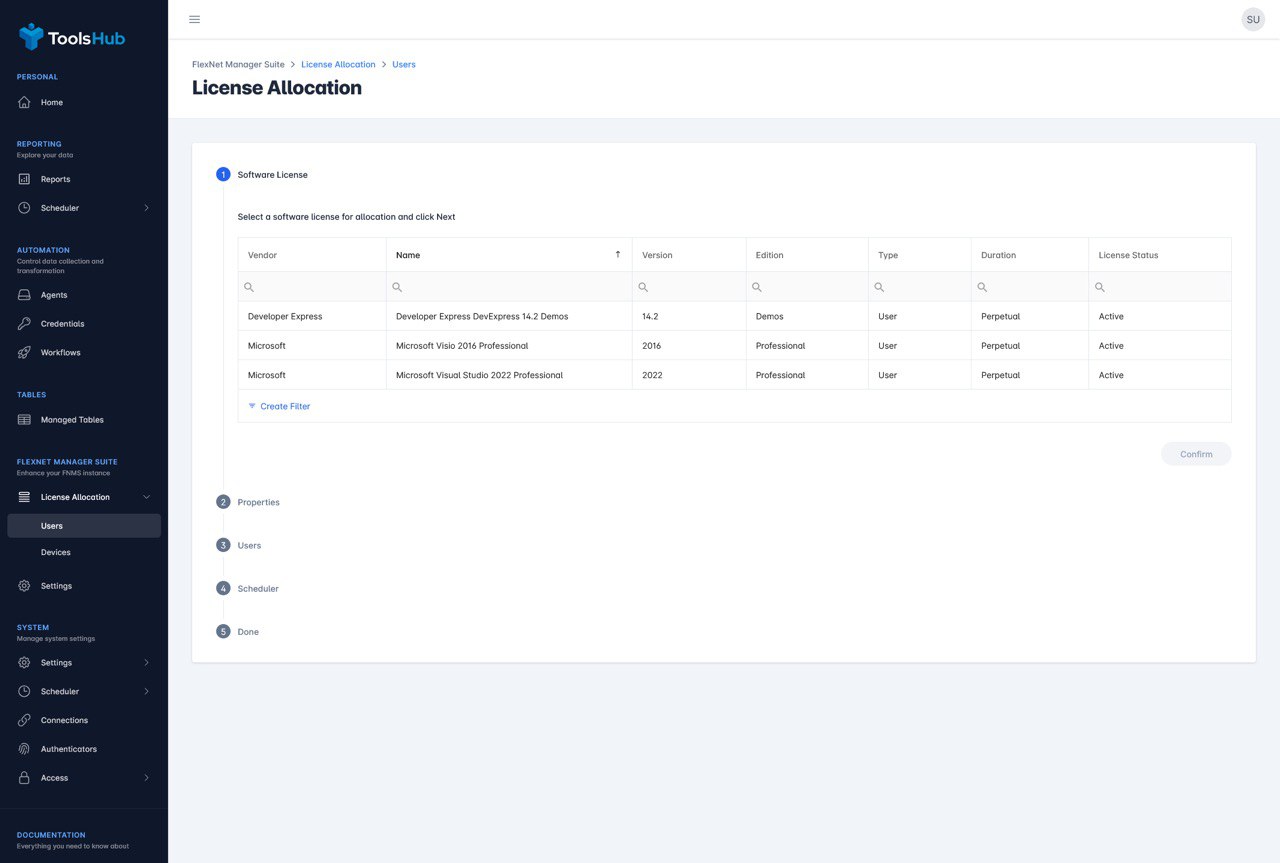Screen dimensions: 1280x863
Task: Expand the System Settings chevron
Action: tap(146, 663)
